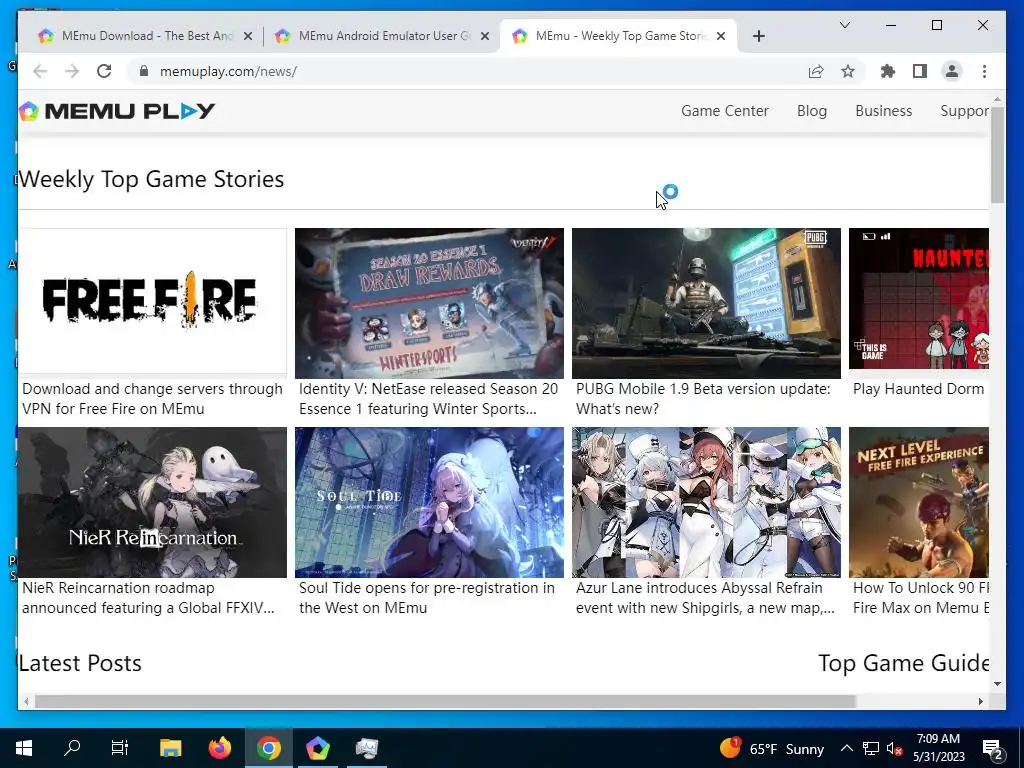This screenshot has width=1024, height=768.
Task: Open MEmu Play from taskbar
Action: click(x=317, y=748)
